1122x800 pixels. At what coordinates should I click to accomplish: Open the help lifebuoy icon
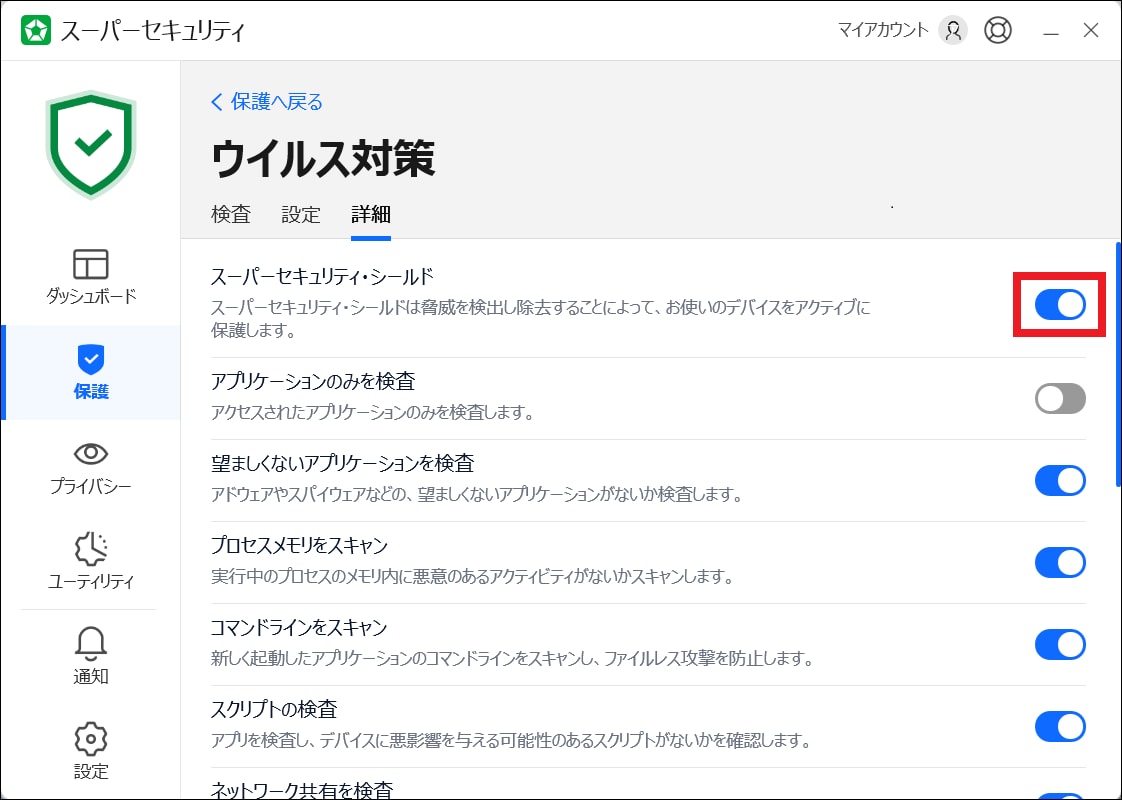pyautogui.click(x=997, y=30)
